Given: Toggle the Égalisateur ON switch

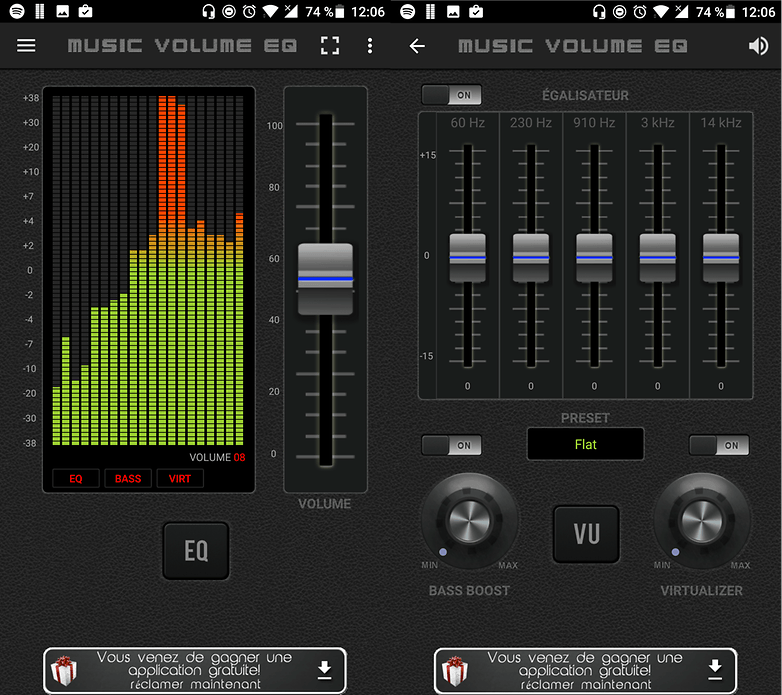Looking at the screenshot, I should (451, 95).
